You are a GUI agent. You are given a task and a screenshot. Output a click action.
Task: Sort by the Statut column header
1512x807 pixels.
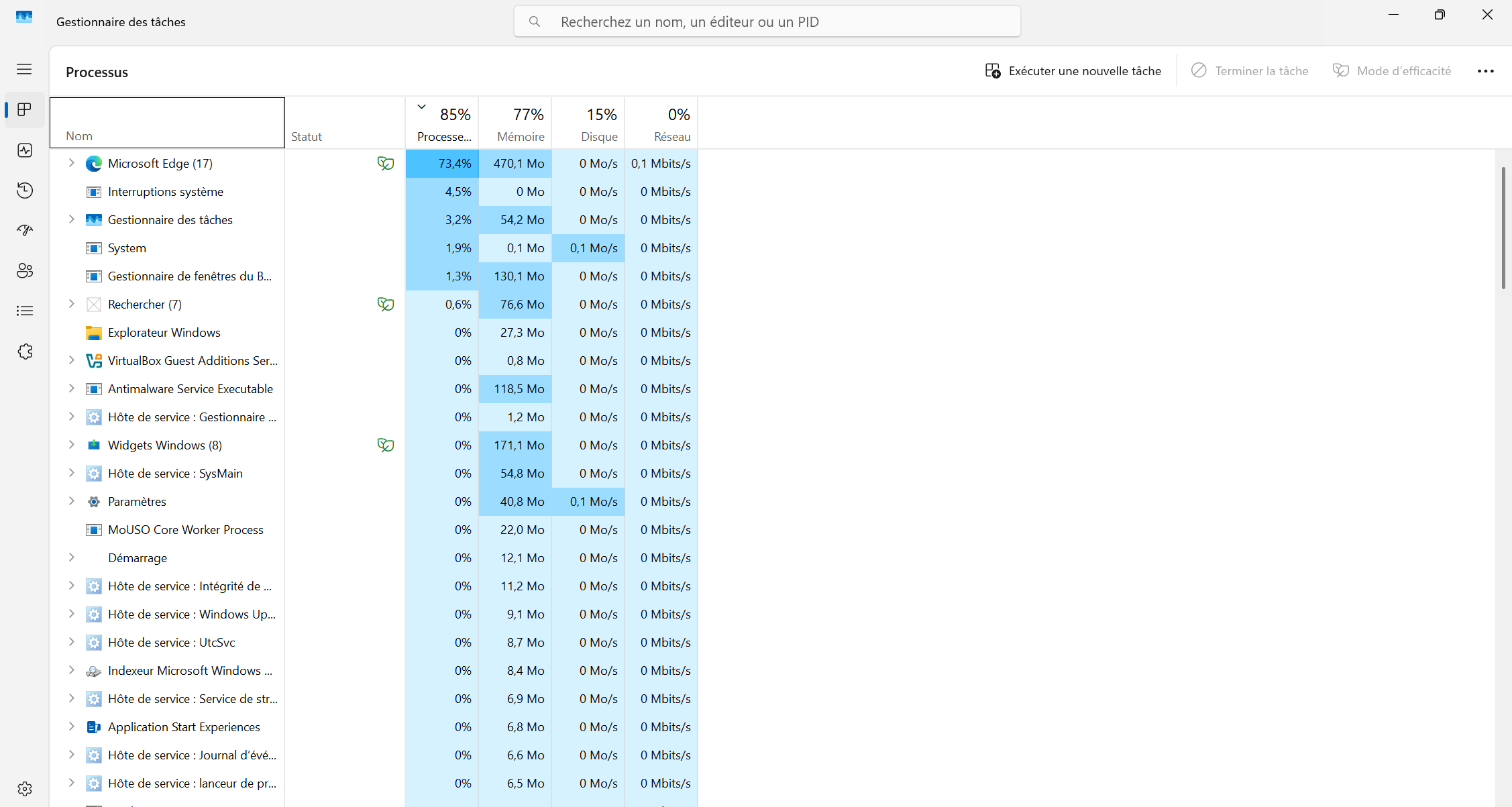[345, 123]
